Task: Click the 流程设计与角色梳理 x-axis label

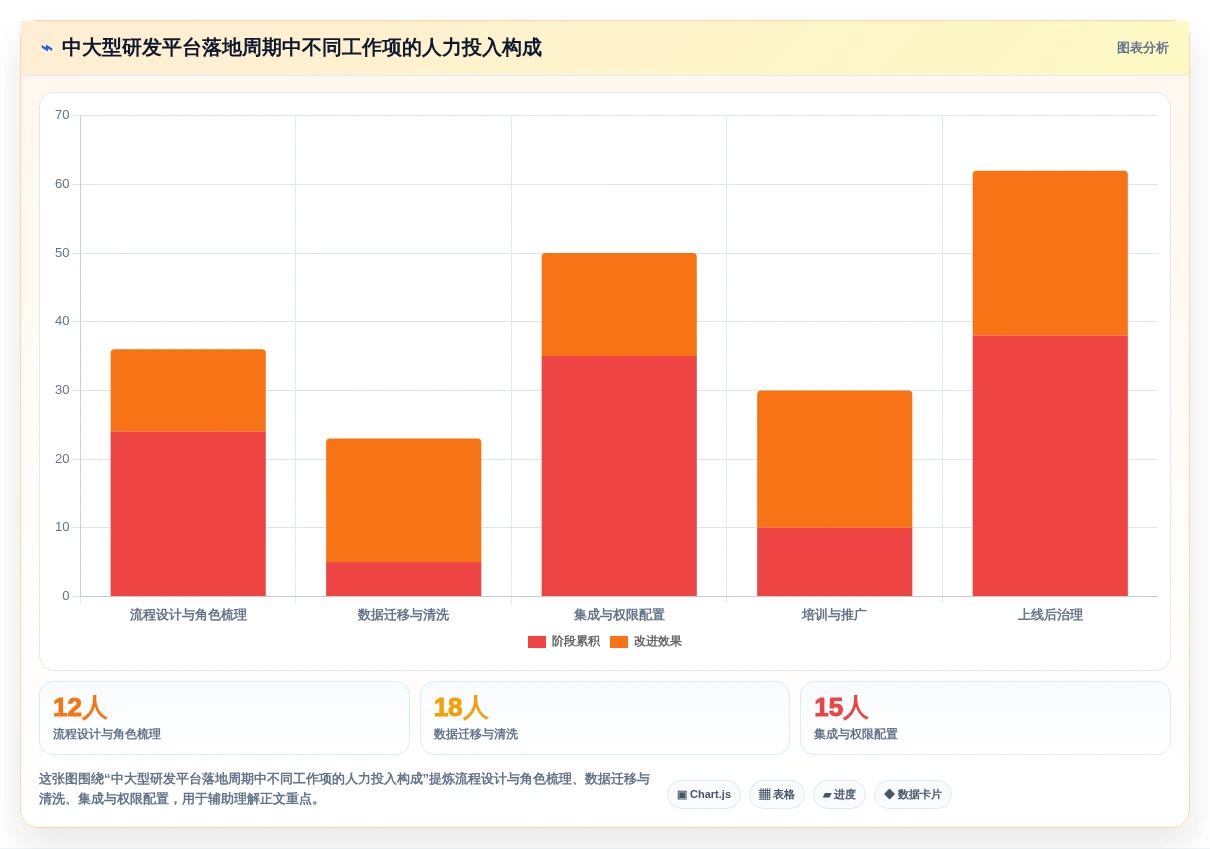Action: tap(188, 615)
